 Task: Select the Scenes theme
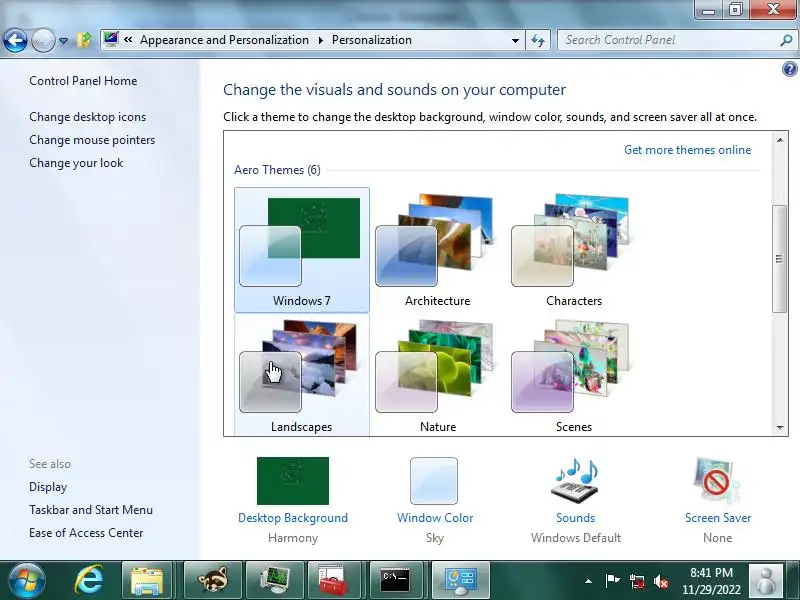(573, 375)
